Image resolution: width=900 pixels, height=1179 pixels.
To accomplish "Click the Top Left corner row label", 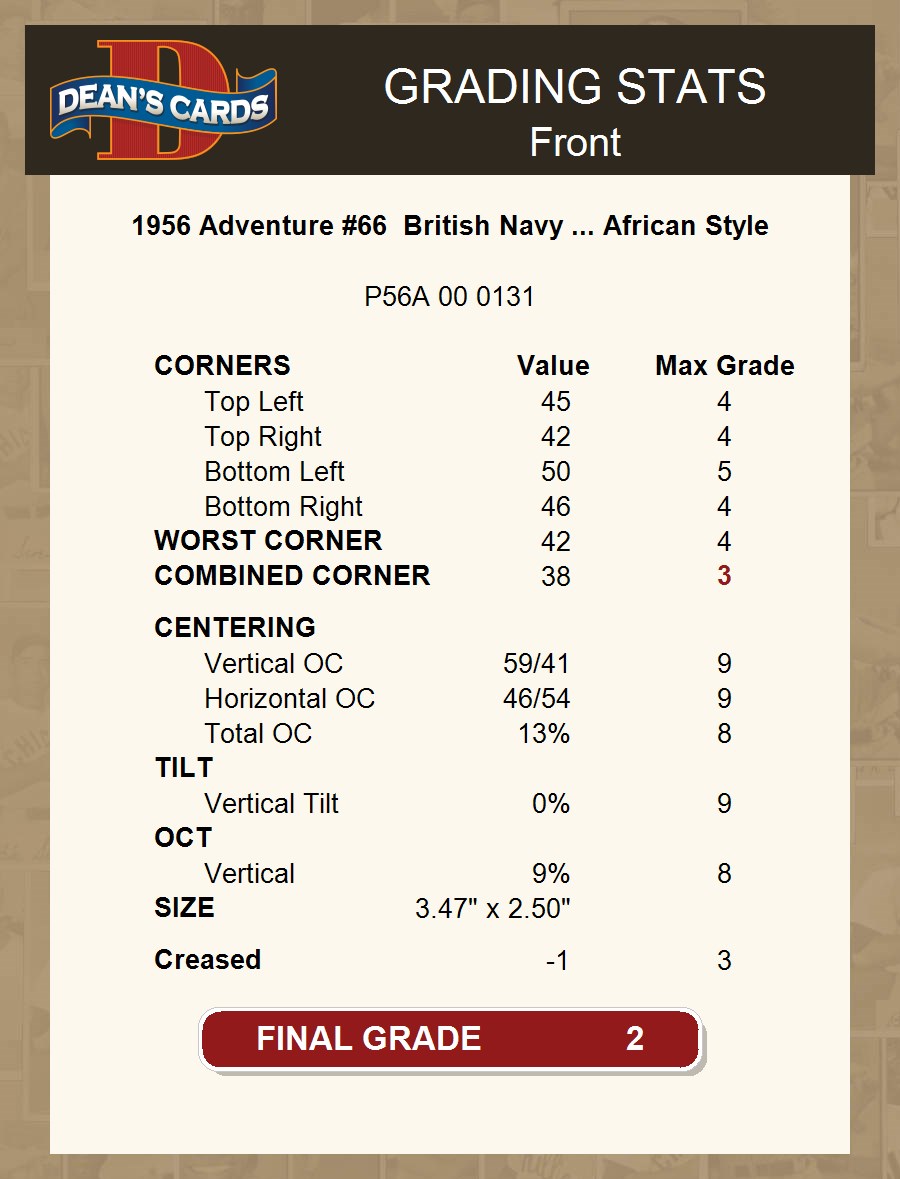I will pyautogui.click(x=254, y=402).
